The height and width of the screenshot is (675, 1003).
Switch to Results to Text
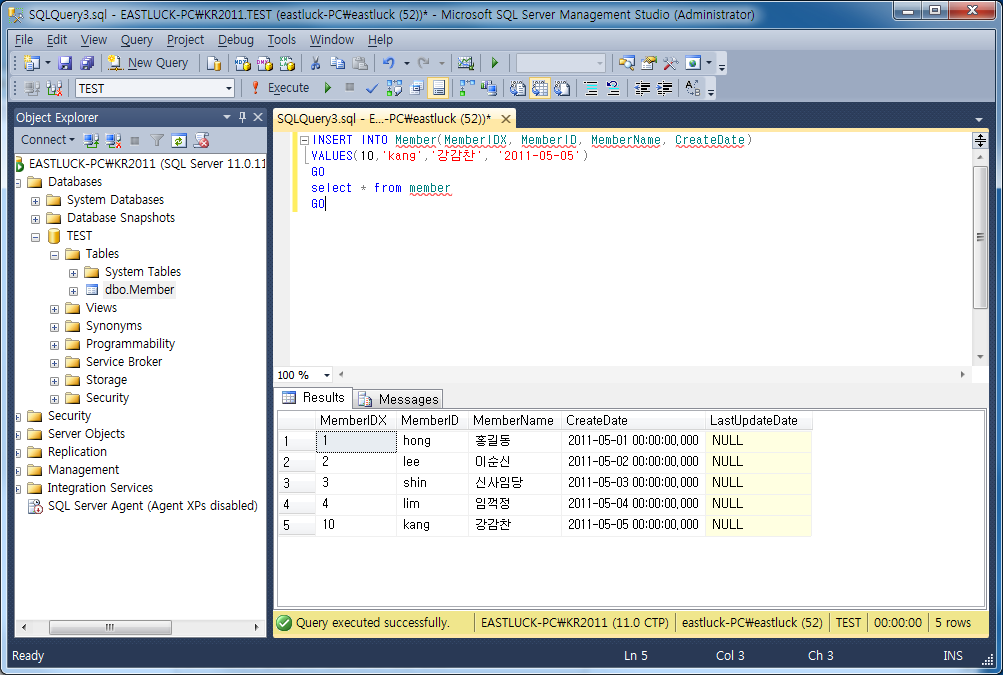(x=517, y=88)
